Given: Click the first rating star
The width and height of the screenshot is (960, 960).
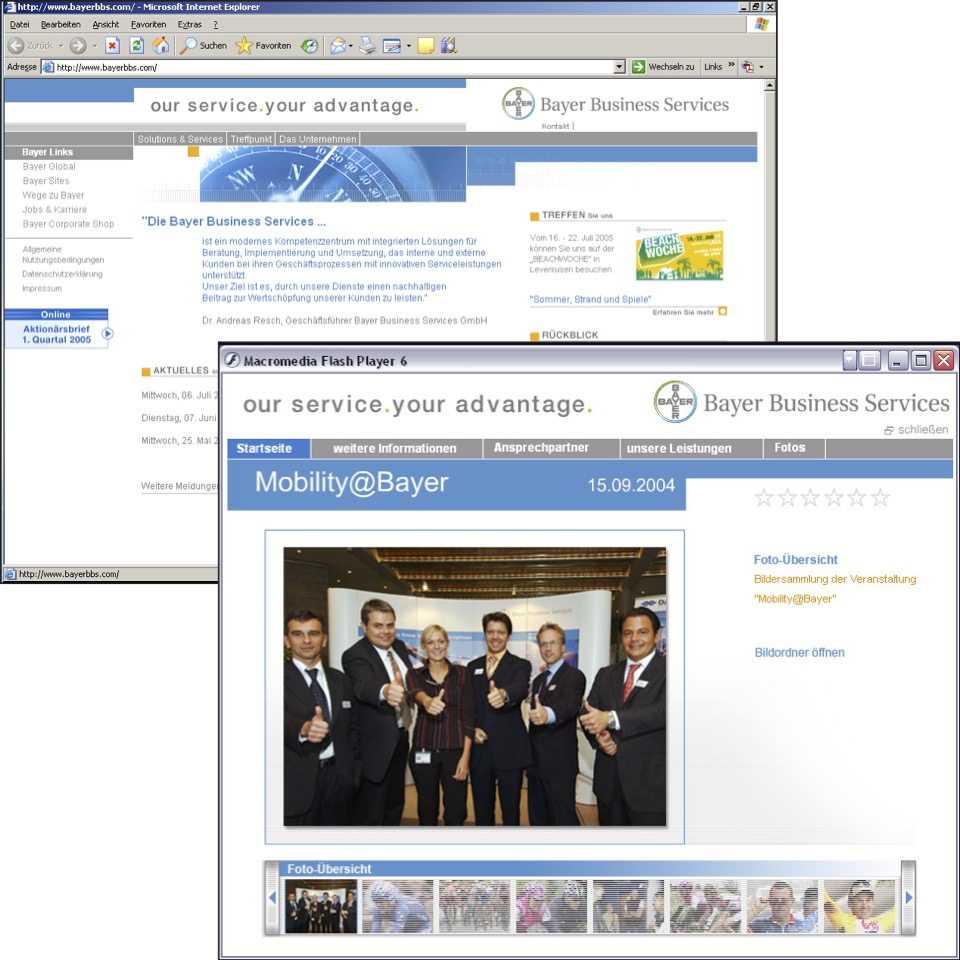Looking at the screenshot, I should (763, 497).
